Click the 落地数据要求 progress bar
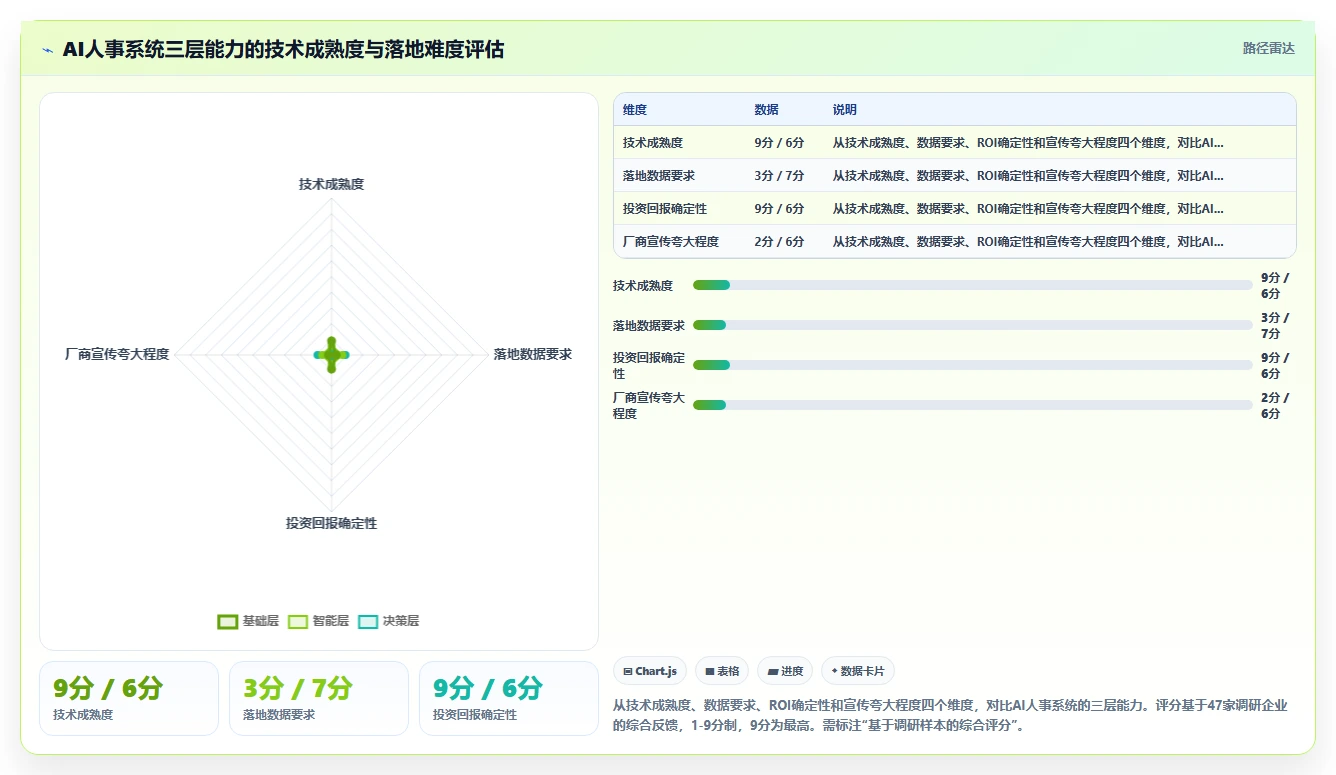Screen dimensions: 1336x775 pyautogui.click(x=972, y=325)
